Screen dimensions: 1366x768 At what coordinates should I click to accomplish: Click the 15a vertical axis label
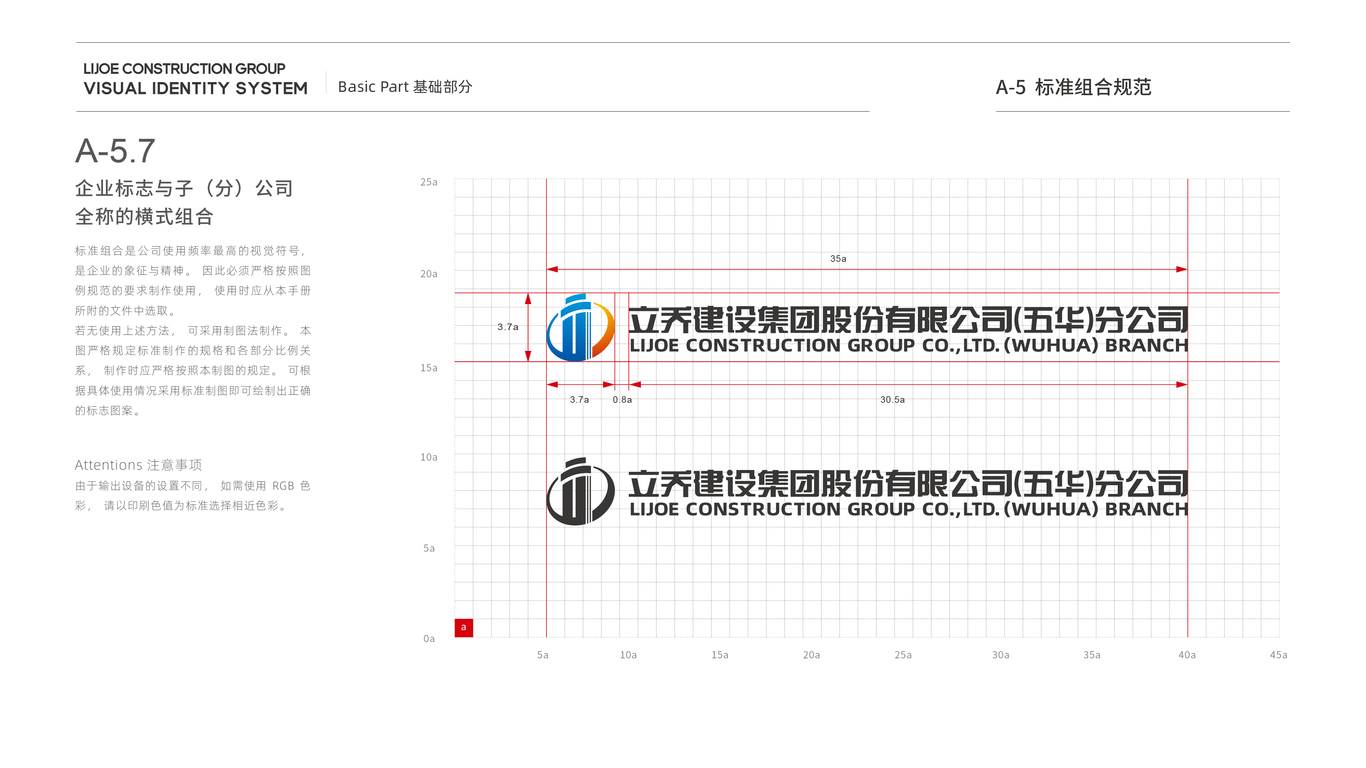[x=429, y=368]
